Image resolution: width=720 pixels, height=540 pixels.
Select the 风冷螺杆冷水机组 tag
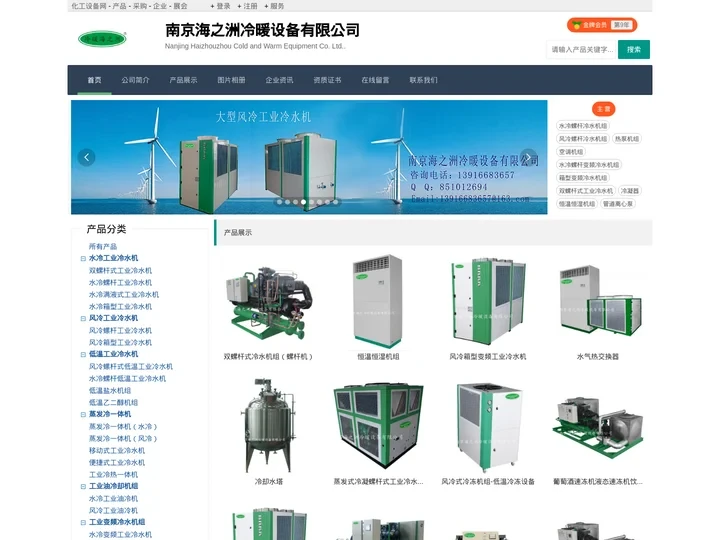pyautogui.click(x=583, y=139)
